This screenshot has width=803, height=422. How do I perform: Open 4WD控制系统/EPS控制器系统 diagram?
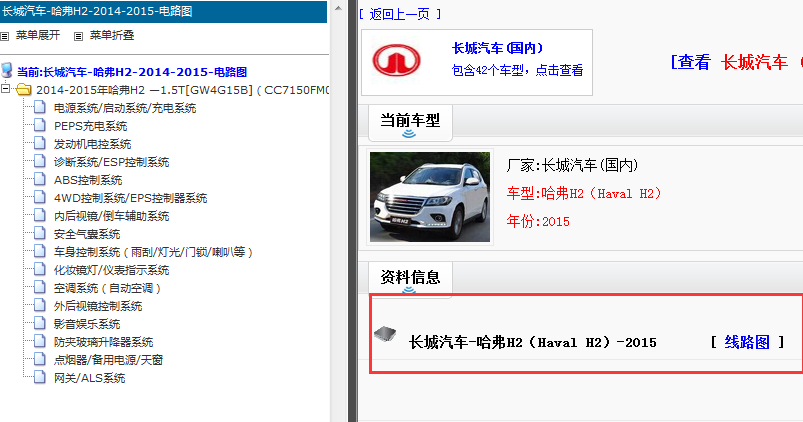[131, 198]
